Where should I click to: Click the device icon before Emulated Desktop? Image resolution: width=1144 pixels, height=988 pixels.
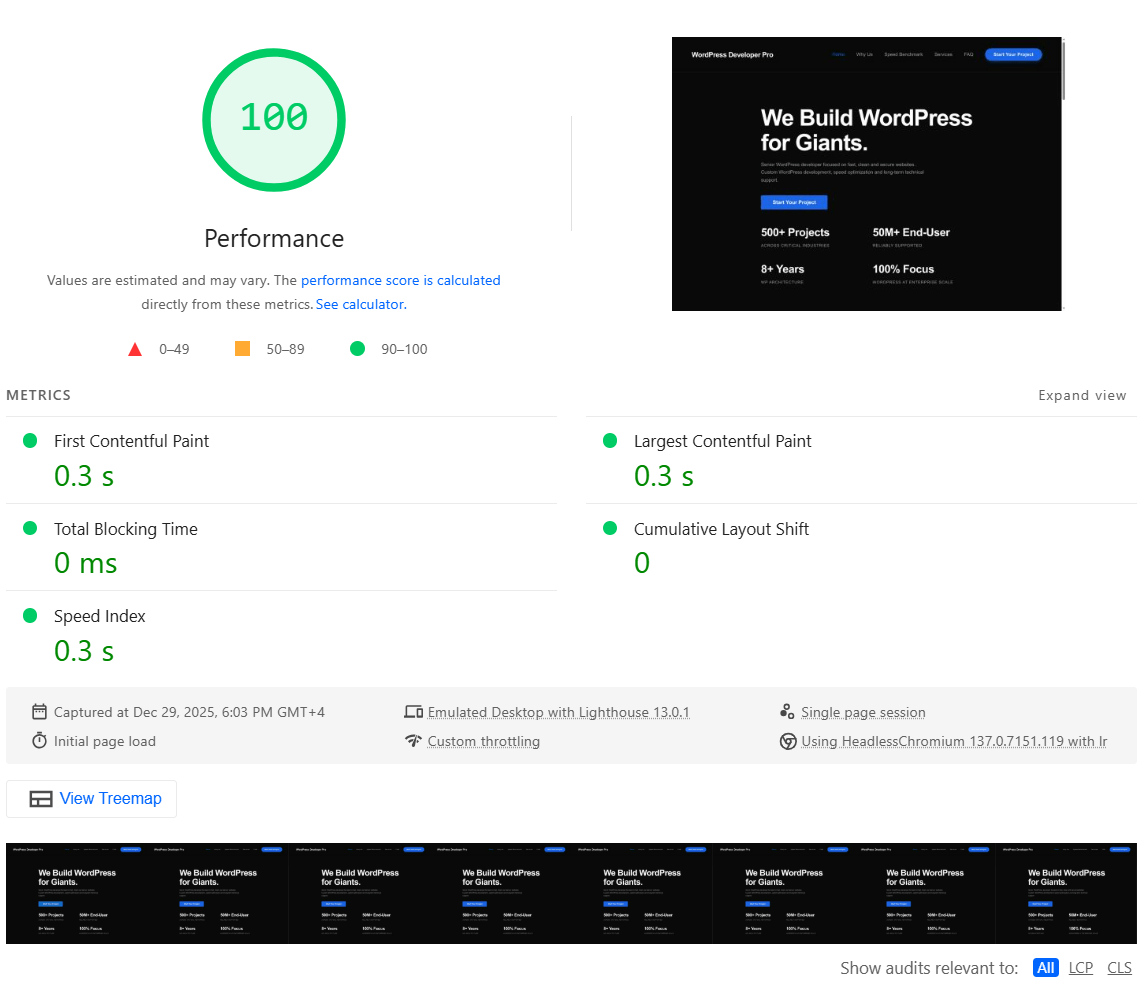414,711
